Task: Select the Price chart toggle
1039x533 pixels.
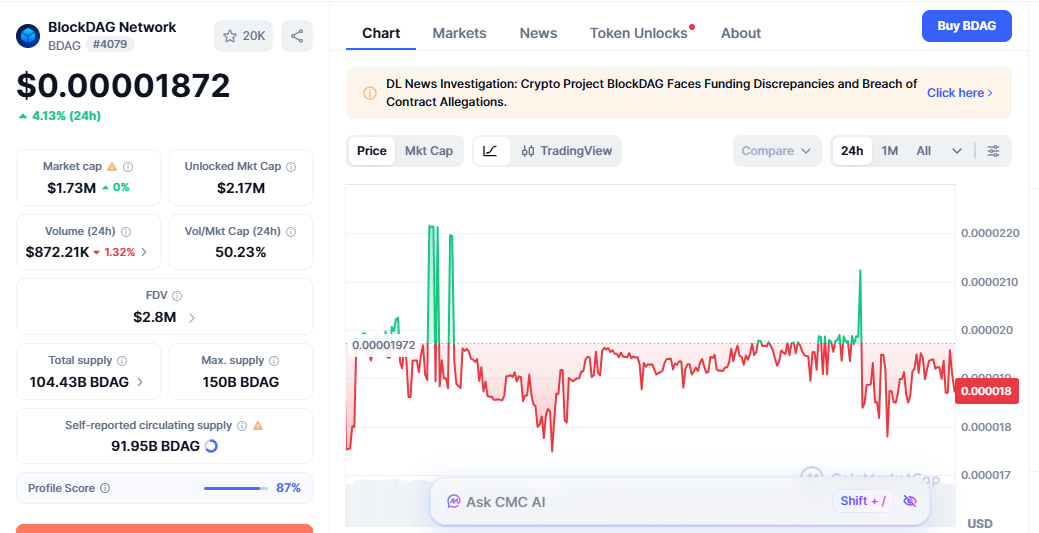Action: click(x=372, y=151)
